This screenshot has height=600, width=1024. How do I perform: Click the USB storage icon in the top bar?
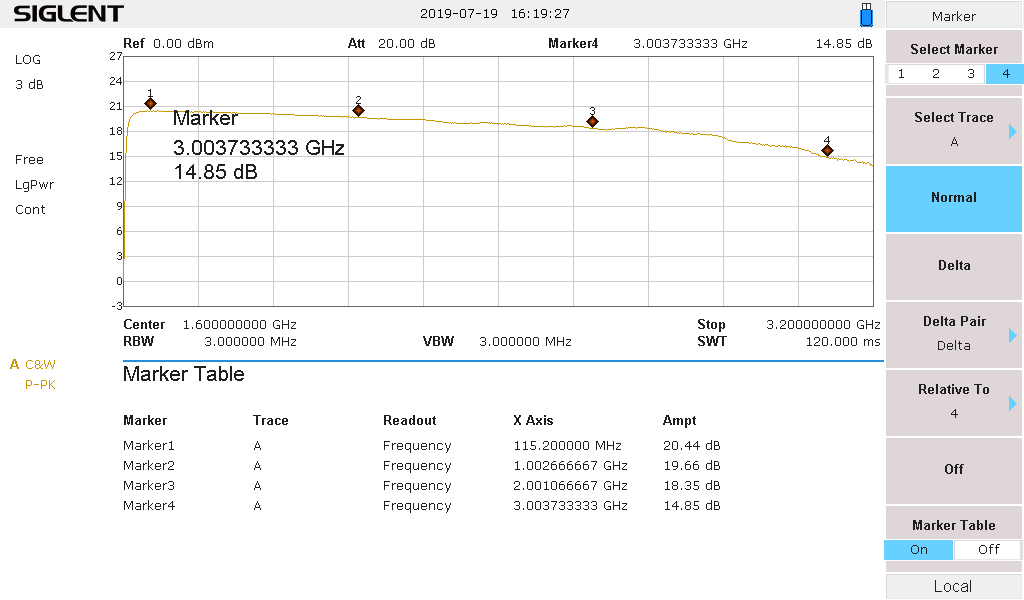pos(867,14)
